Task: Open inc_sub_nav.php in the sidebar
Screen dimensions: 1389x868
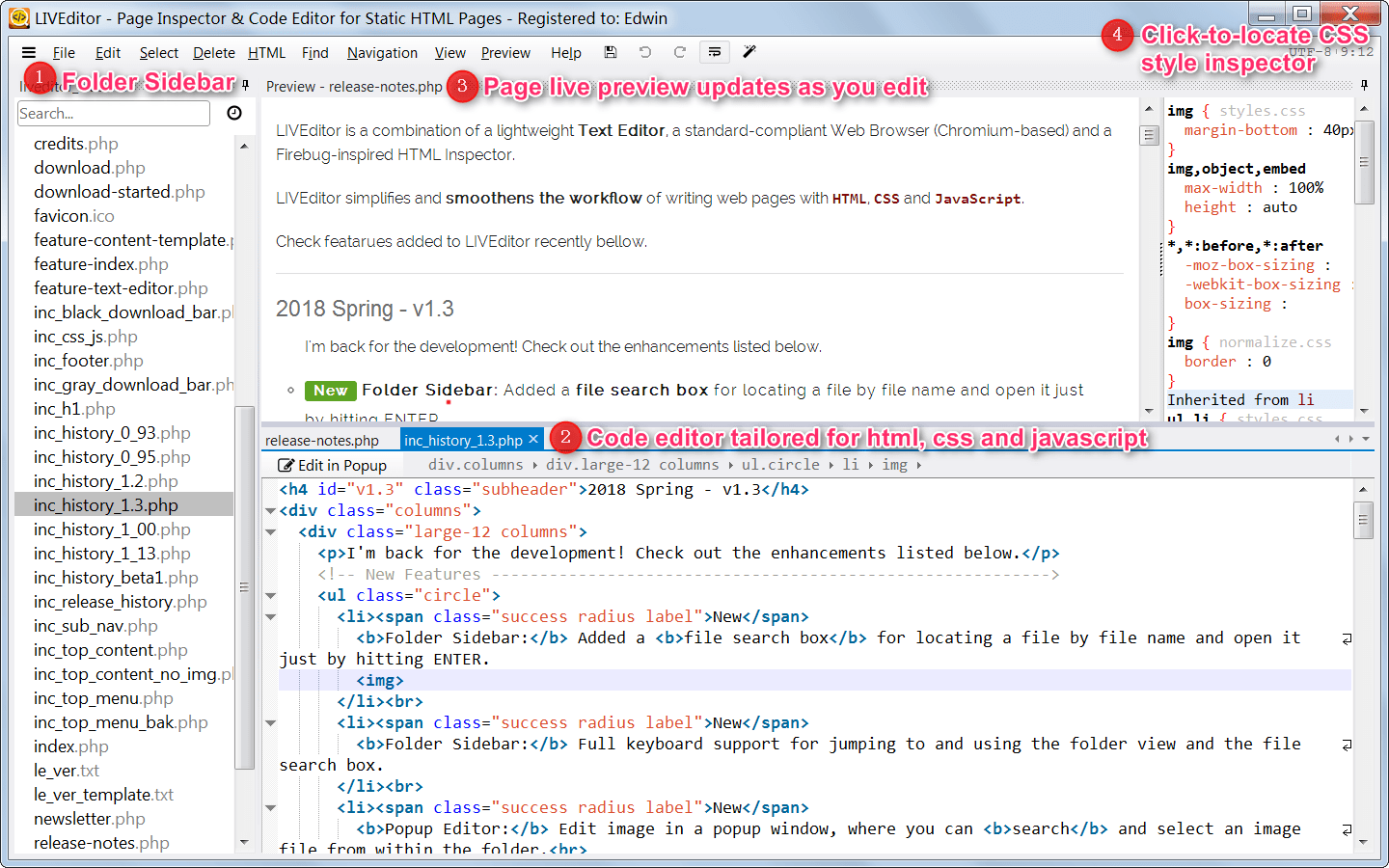Action: coord(95,626)
